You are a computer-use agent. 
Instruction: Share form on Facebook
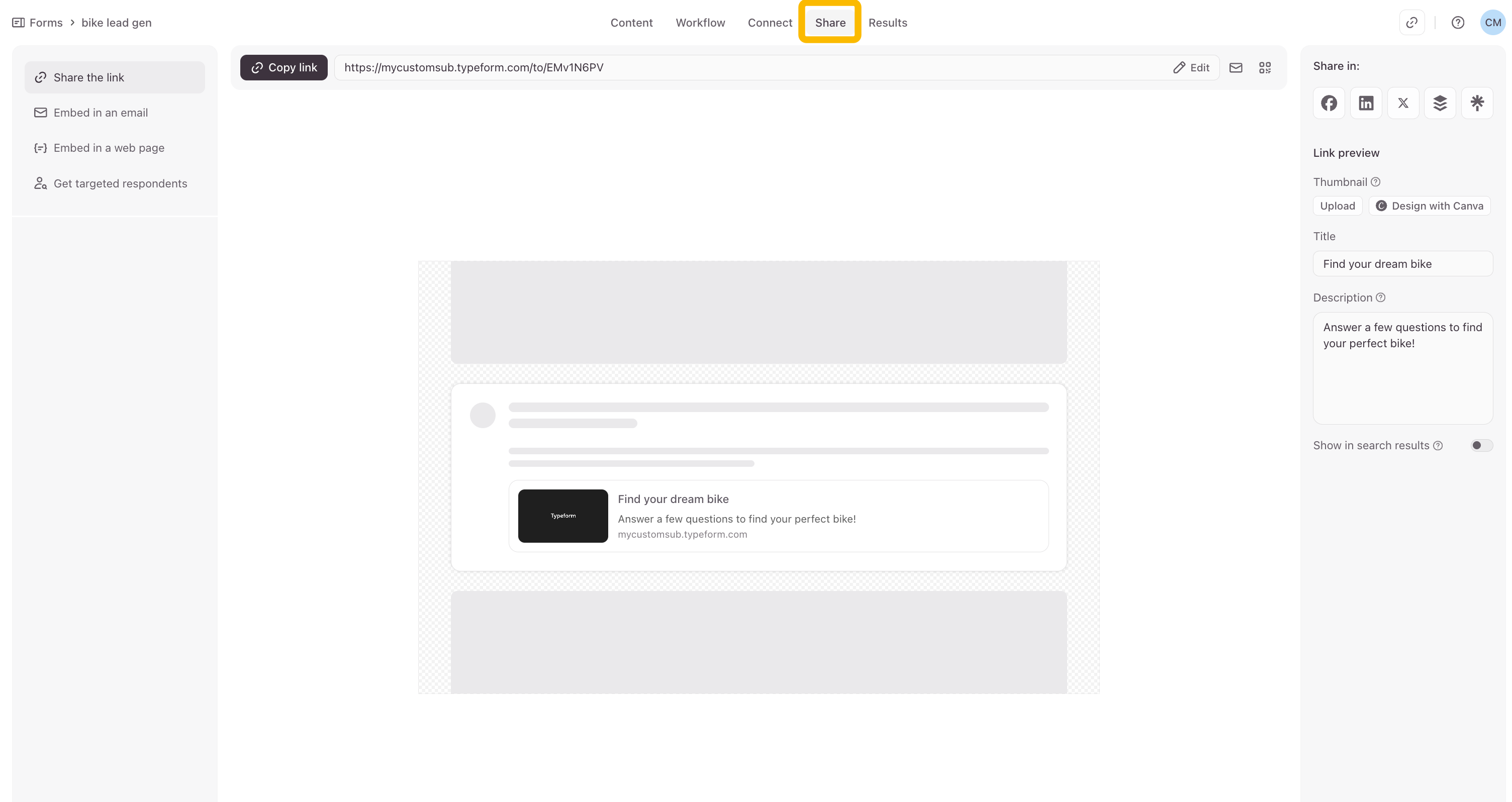(x=1329, y=103)
